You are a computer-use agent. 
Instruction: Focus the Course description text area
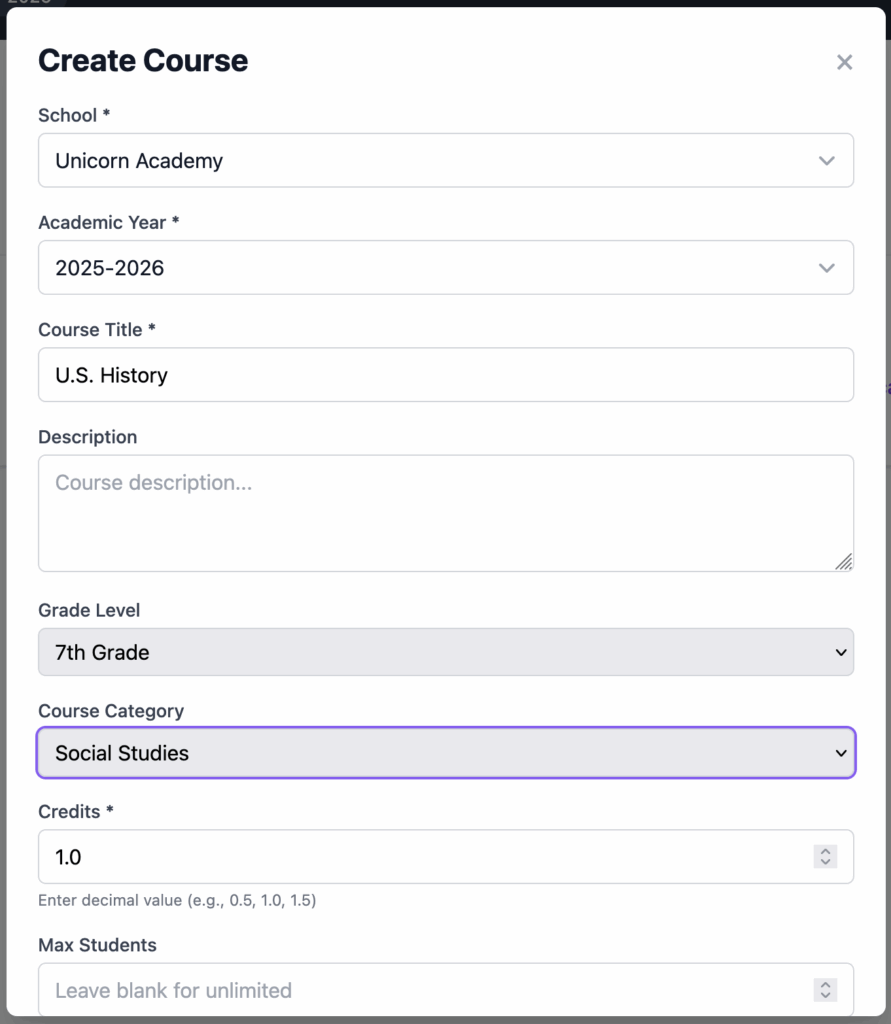click(445, 513)
